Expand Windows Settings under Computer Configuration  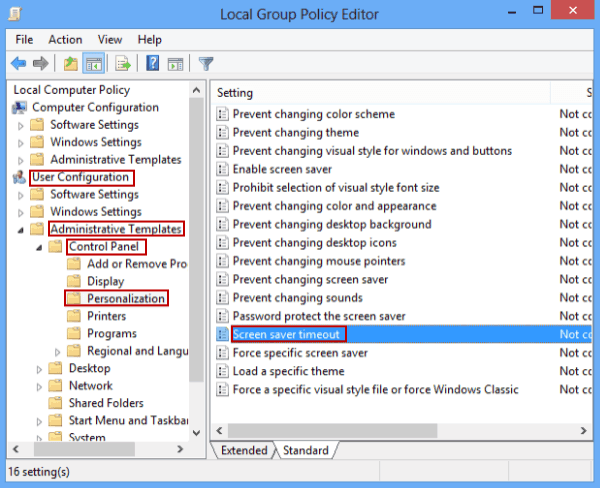21,143
